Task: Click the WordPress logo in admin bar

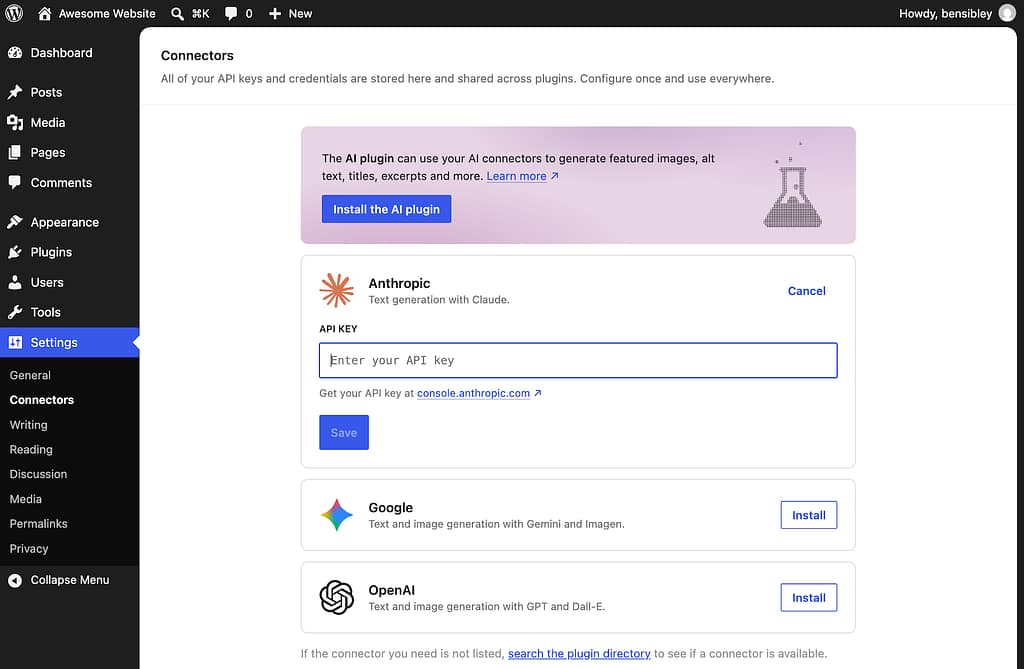Action: click(14, 13)
